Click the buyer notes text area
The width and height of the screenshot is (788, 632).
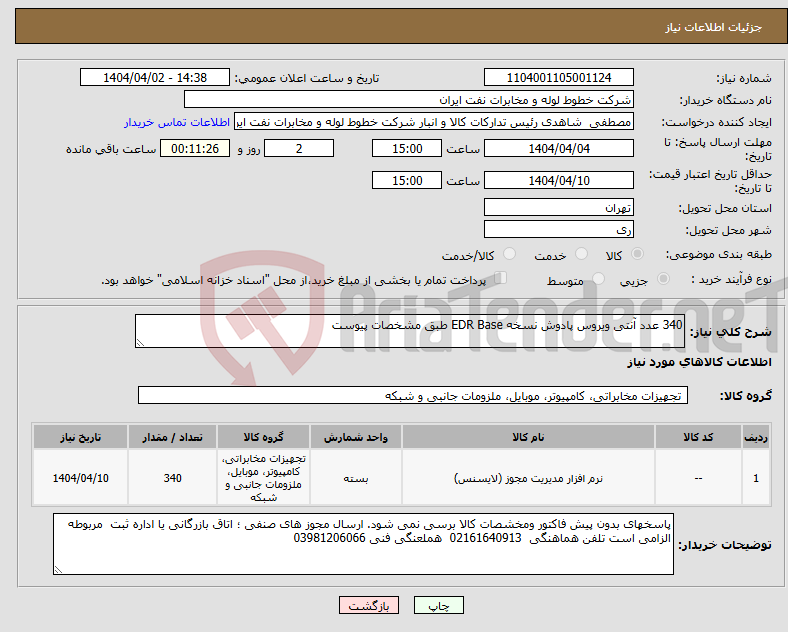point(363,544)
